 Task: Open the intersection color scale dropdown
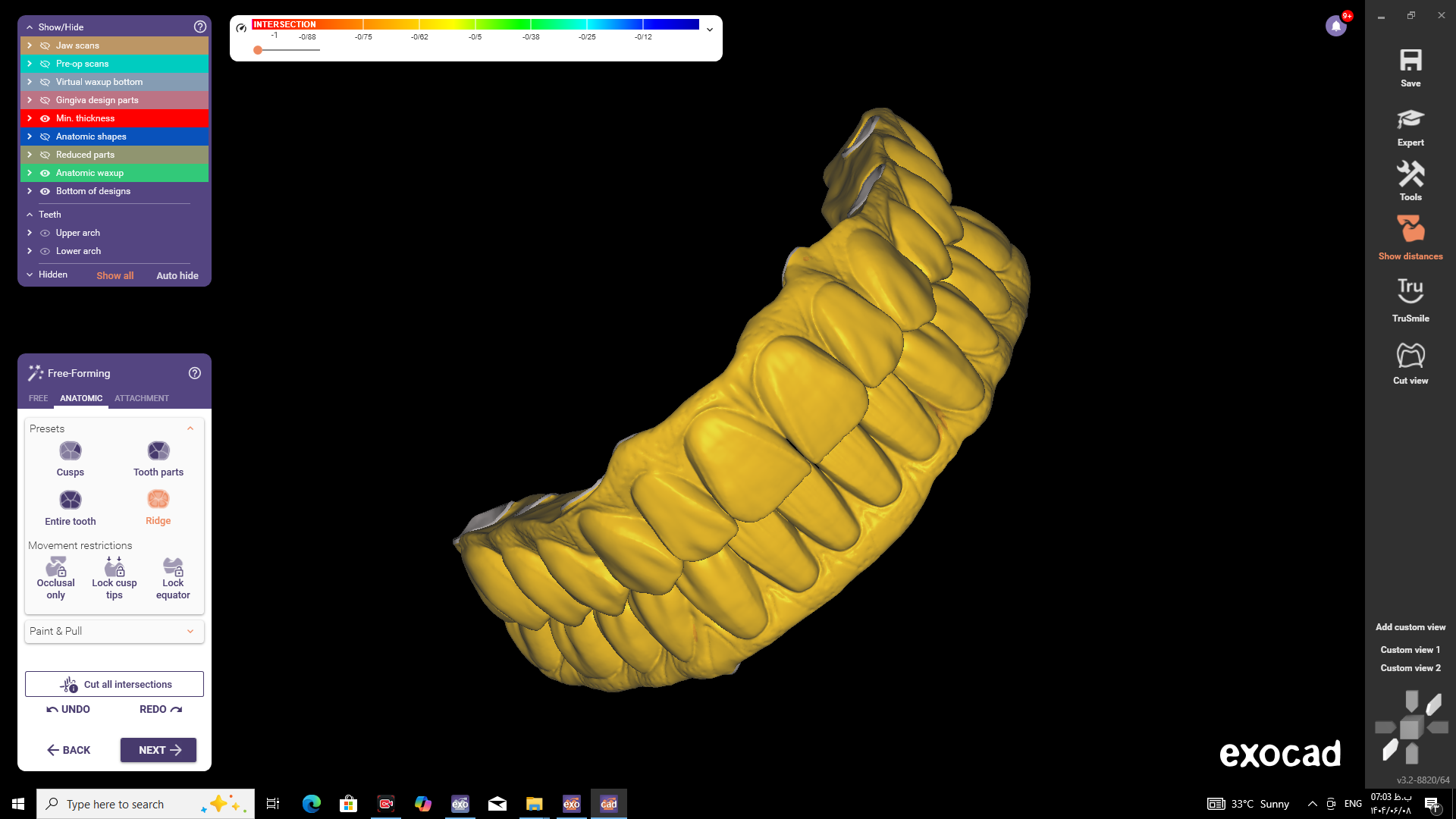pyautogui.click(x=710, y=30)
